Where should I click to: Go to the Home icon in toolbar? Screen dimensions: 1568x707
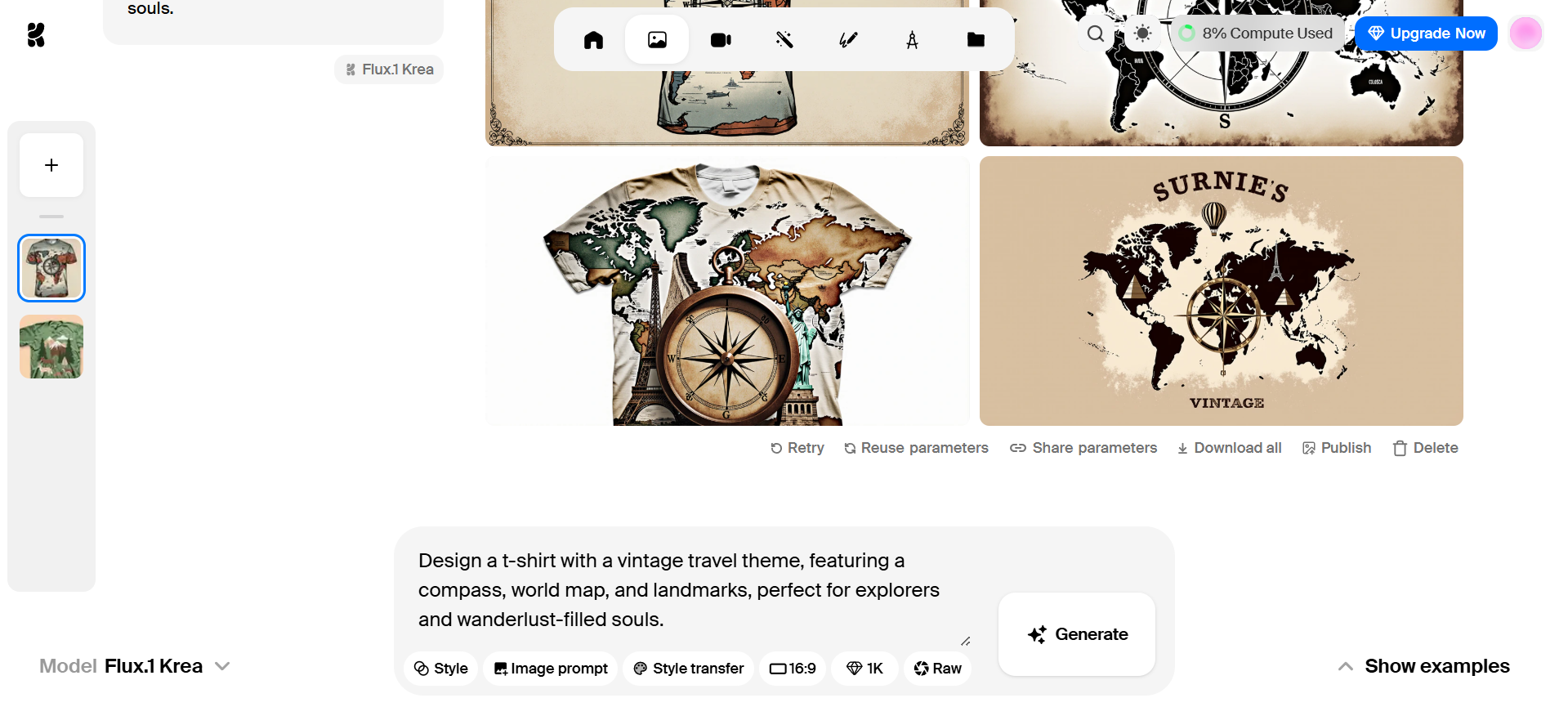pos(593,40)
